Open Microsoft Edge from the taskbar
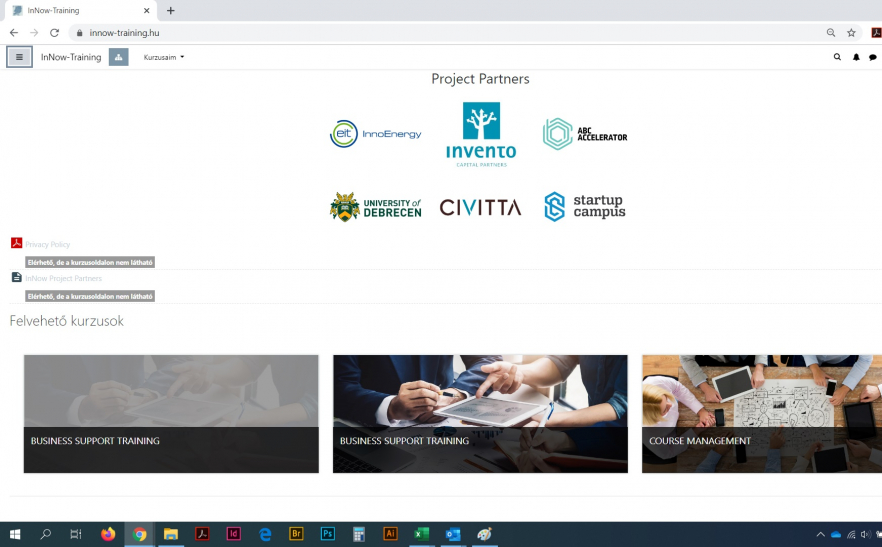The height and width of the screenshot is (547, 882). (x=265, y=534)
